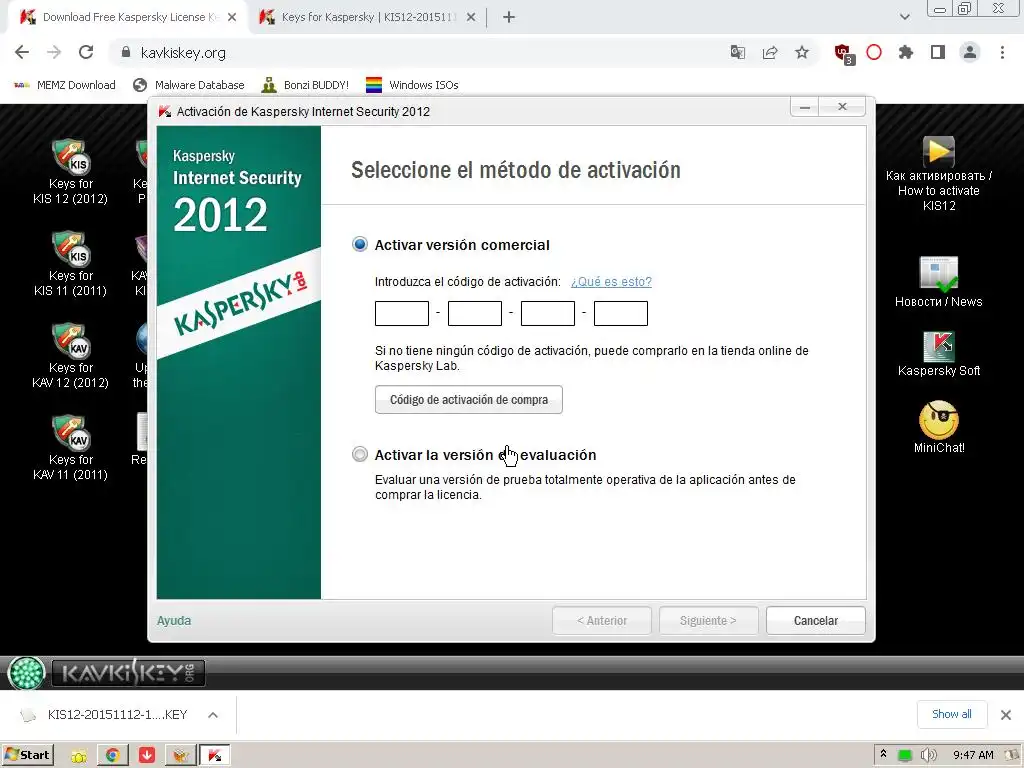Open the MEMZ Download bookmark
The image size is (1024, 768).
(x=65, y=85)
